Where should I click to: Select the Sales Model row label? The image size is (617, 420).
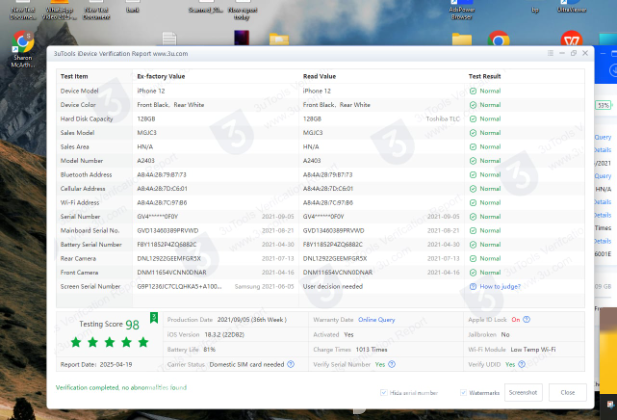coord(77,133)
